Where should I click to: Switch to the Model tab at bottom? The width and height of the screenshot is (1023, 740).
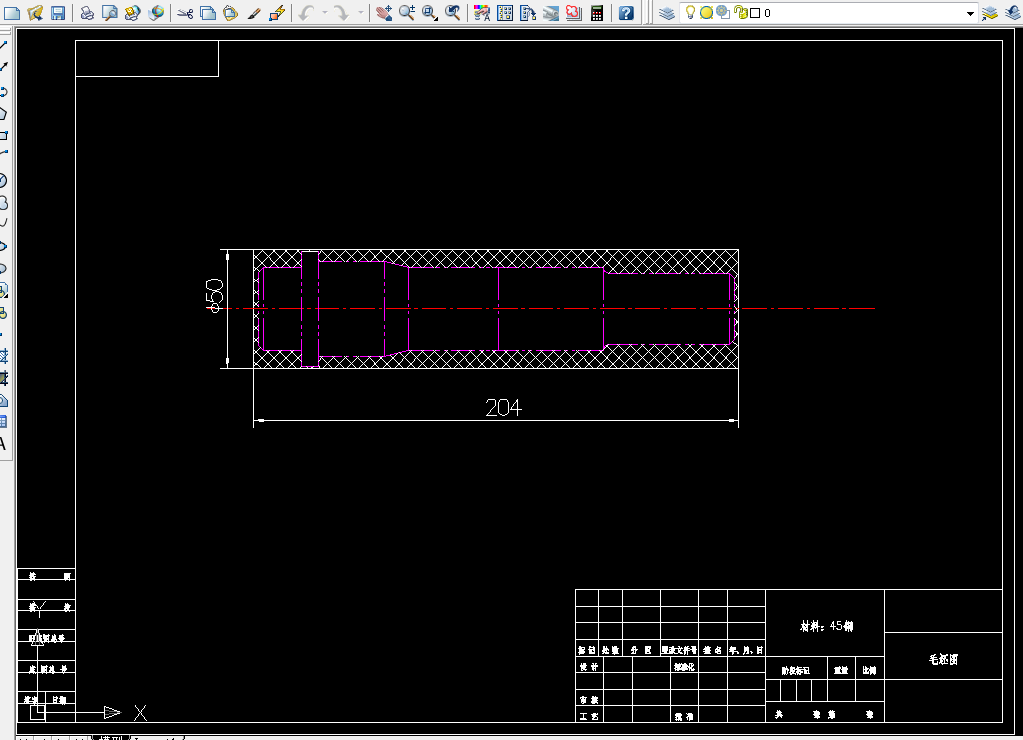coord(111,737)
